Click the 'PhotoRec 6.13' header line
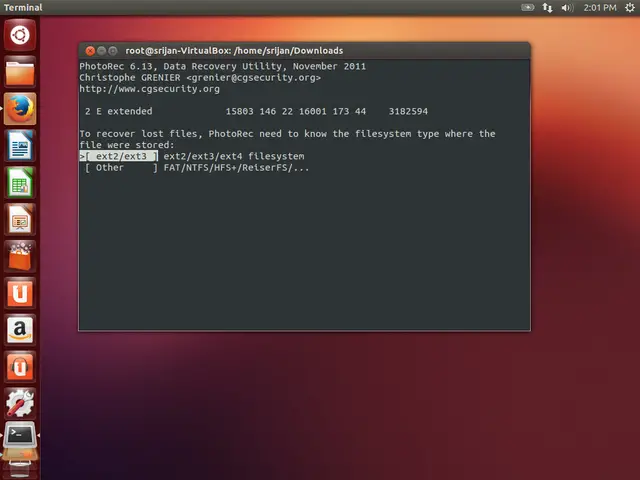 pos(222,67)
